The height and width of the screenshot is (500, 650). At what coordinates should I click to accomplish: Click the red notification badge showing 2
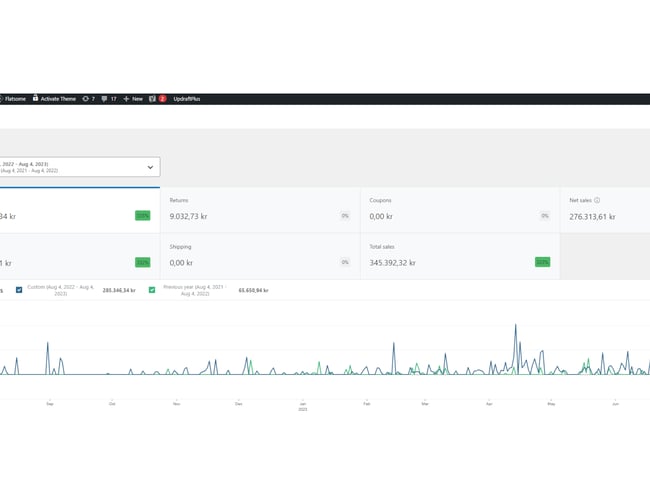click(x=162, y=99)
